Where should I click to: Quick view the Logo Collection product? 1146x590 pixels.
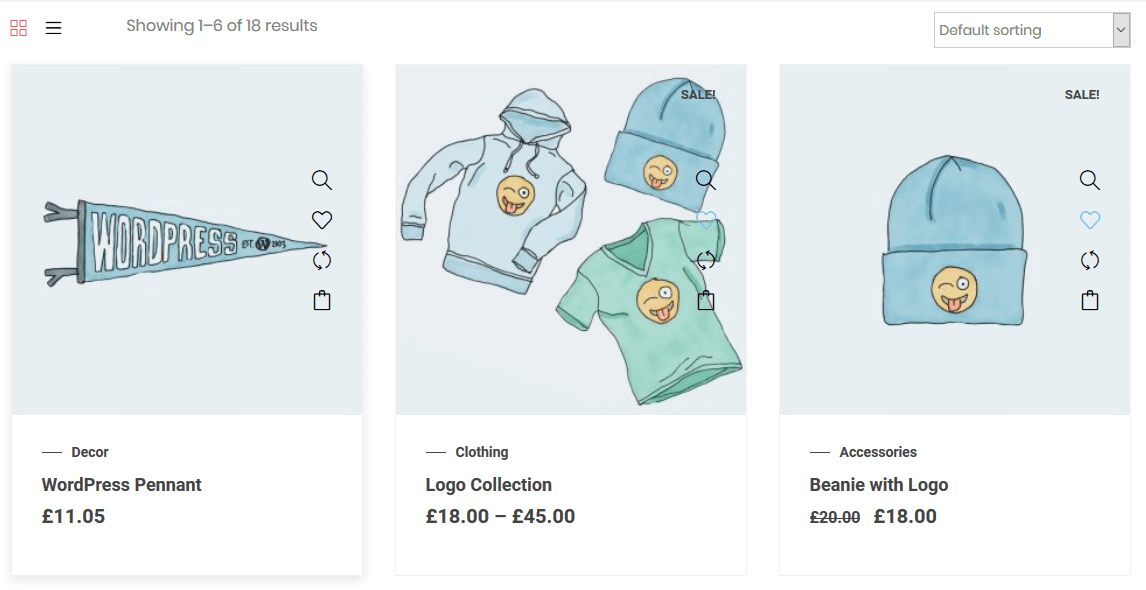pos(706,180)
